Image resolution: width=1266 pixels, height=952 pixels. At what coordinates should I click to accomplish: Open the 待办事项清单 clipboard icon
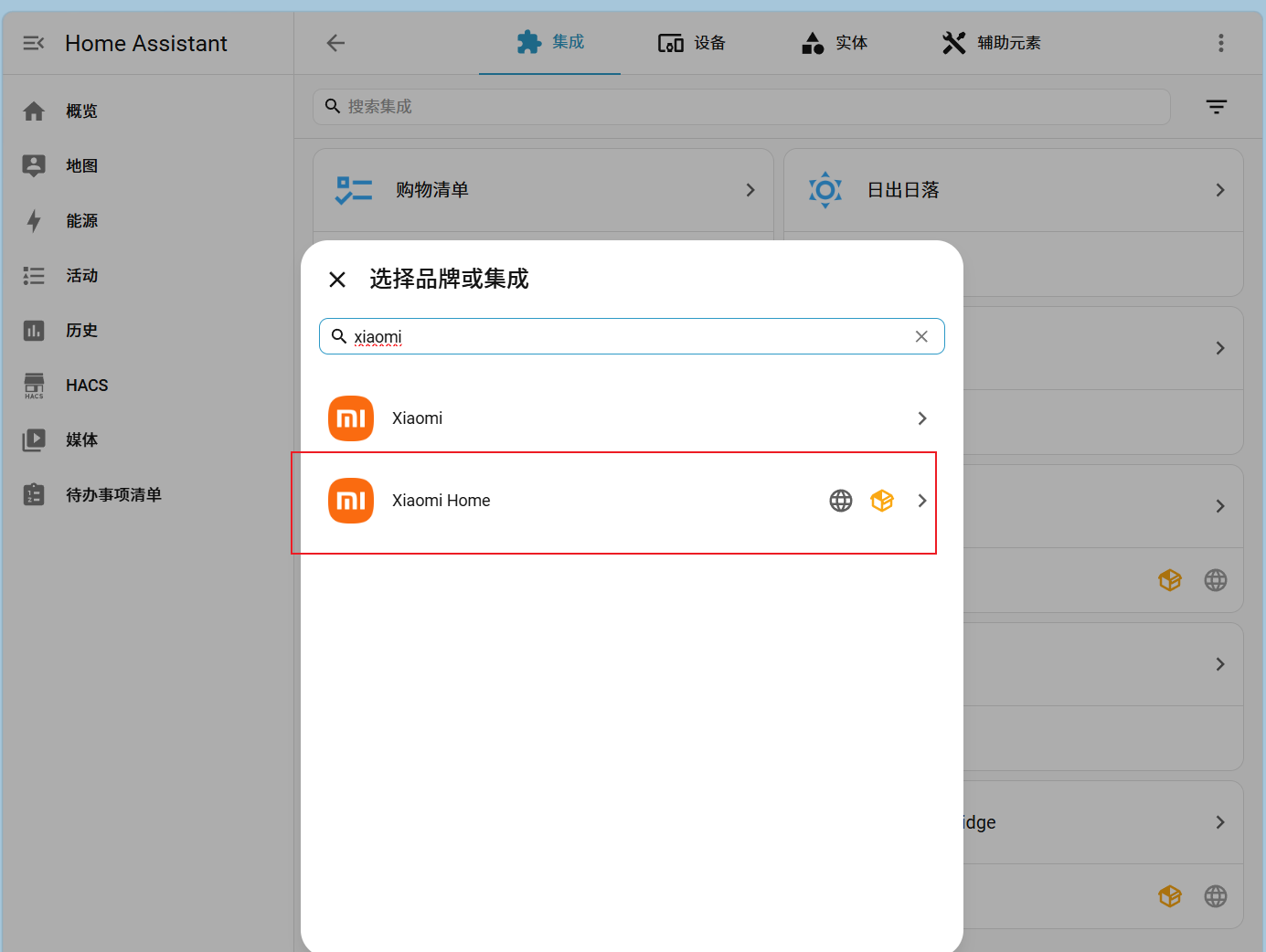(34, 494)
